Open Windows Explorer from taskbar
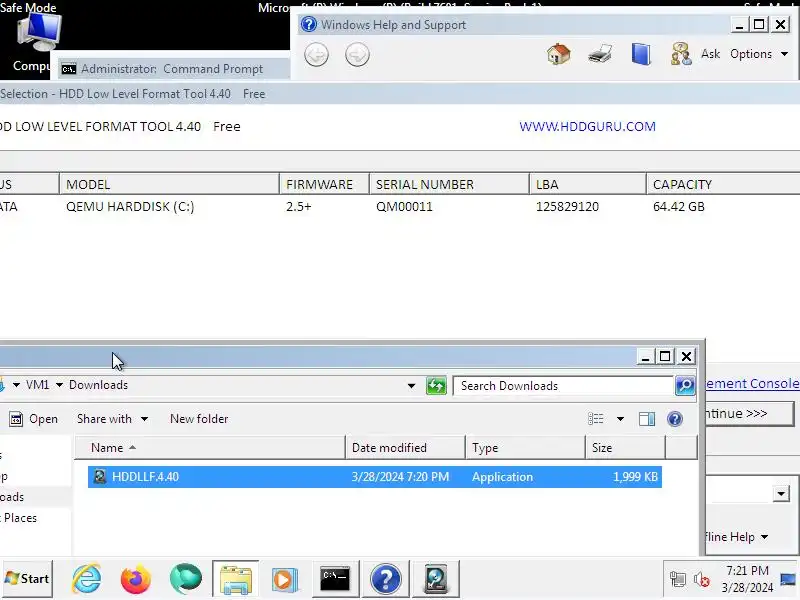The height and width of the screenshot is (600, 800). (x=235, y=579)
